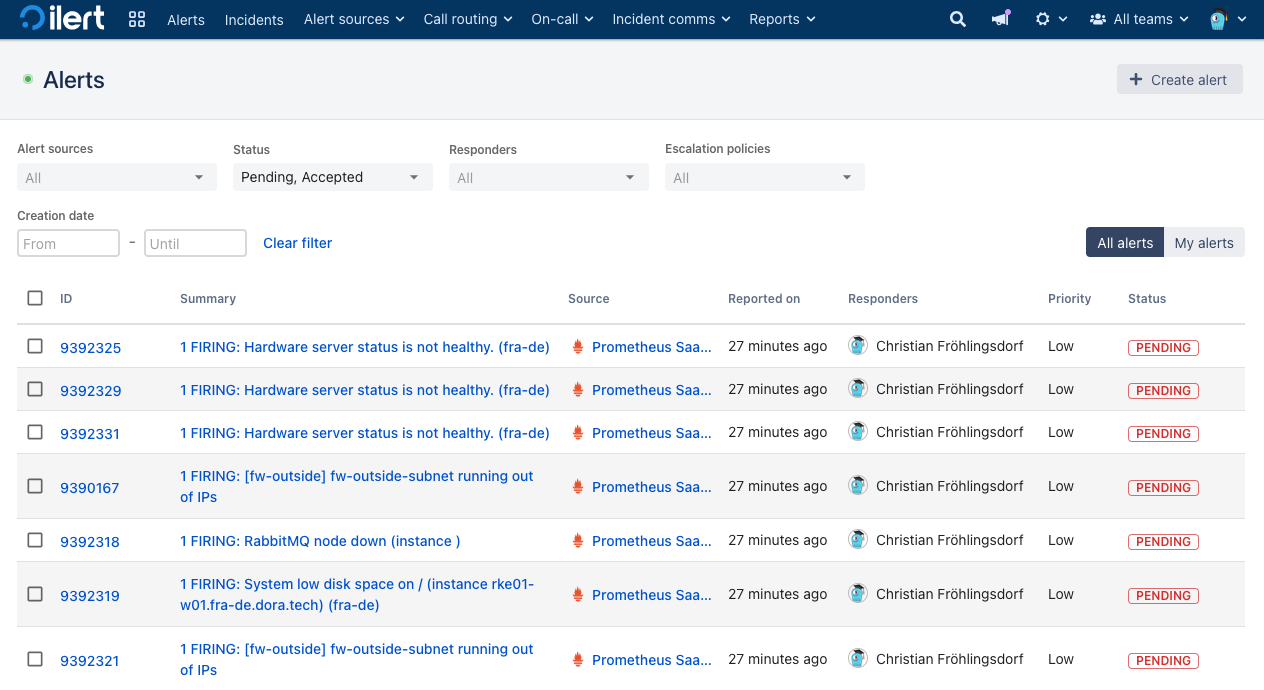Open the announcements megaphone icon
Screen dimensions: 1264x690
click(x=1000, y=19)
